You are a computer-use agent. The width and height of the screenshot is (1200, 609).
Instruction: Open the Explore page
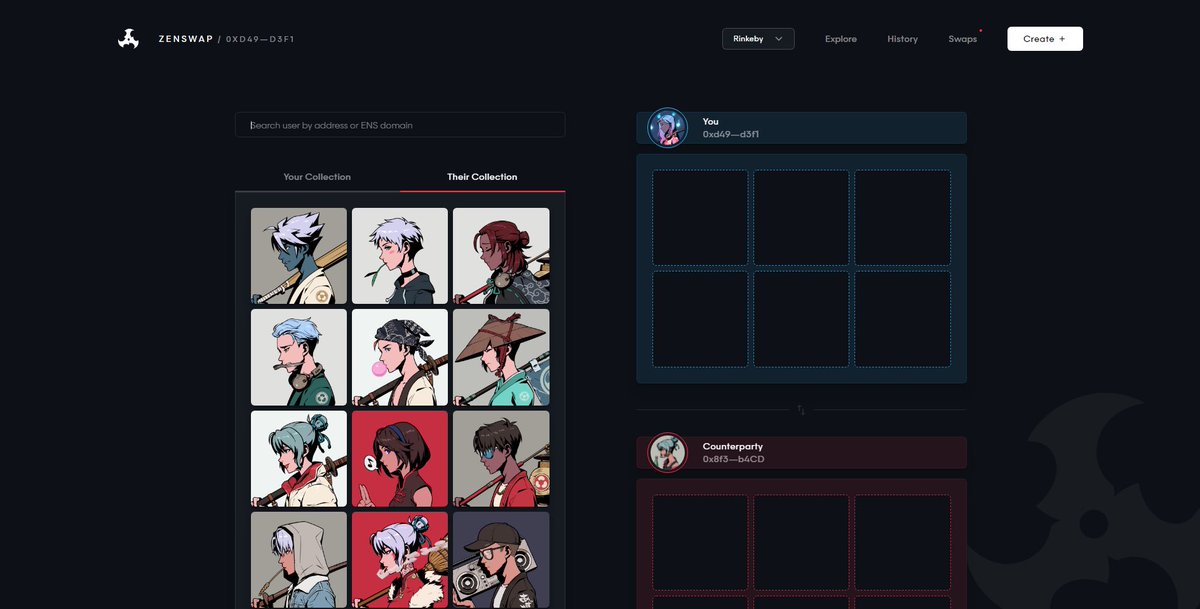tap(841, 39)
